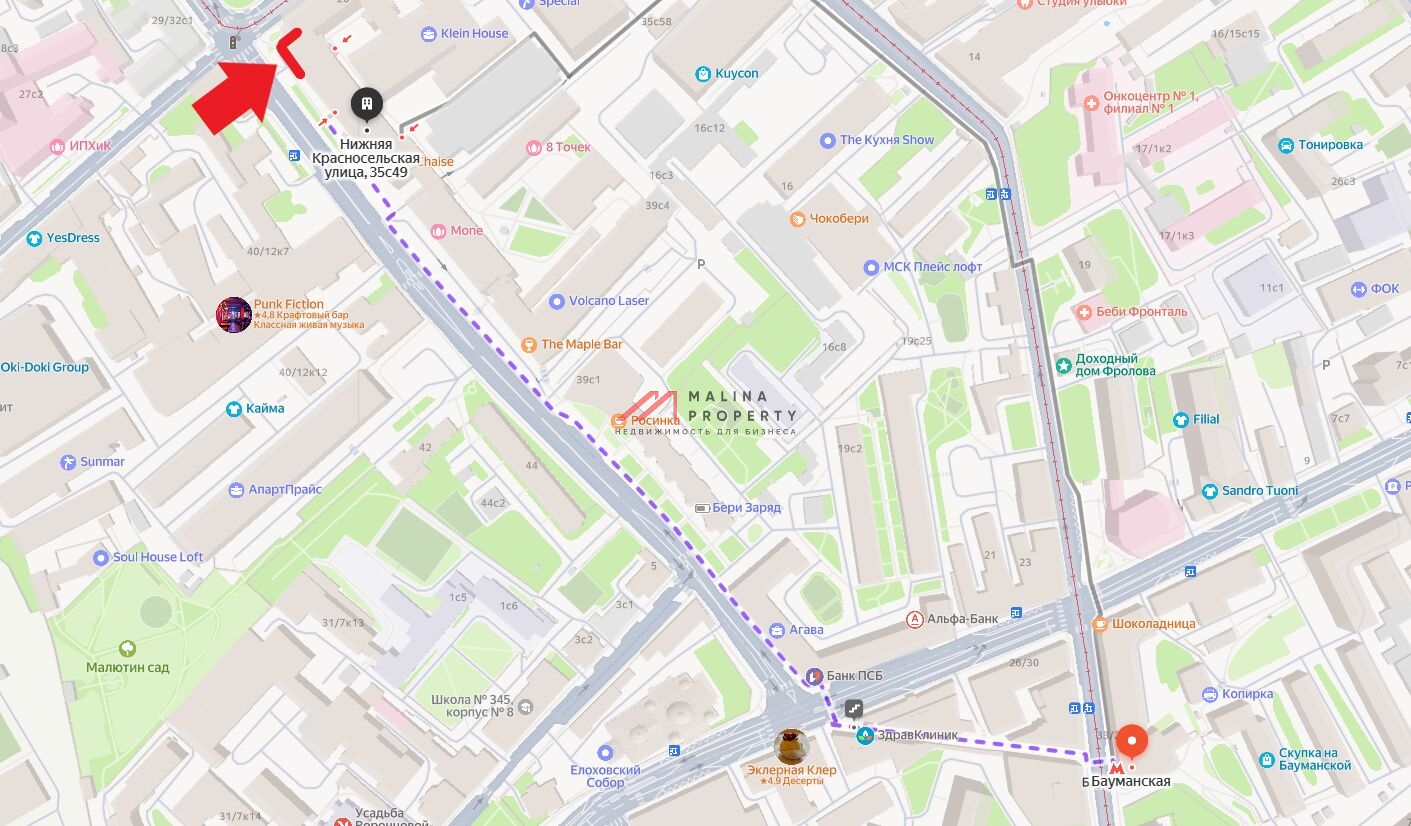Open the Эклерная Клер dessert photo marker

click(x=791, y=747)
